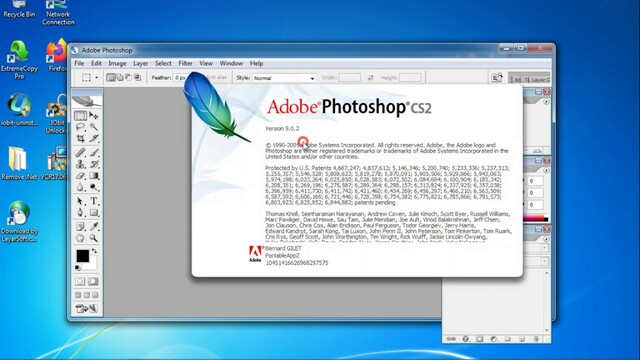The image size is (640, 360).
Task: Open the Navigator panel flyout menu arrow
Action: pos(546,102)
